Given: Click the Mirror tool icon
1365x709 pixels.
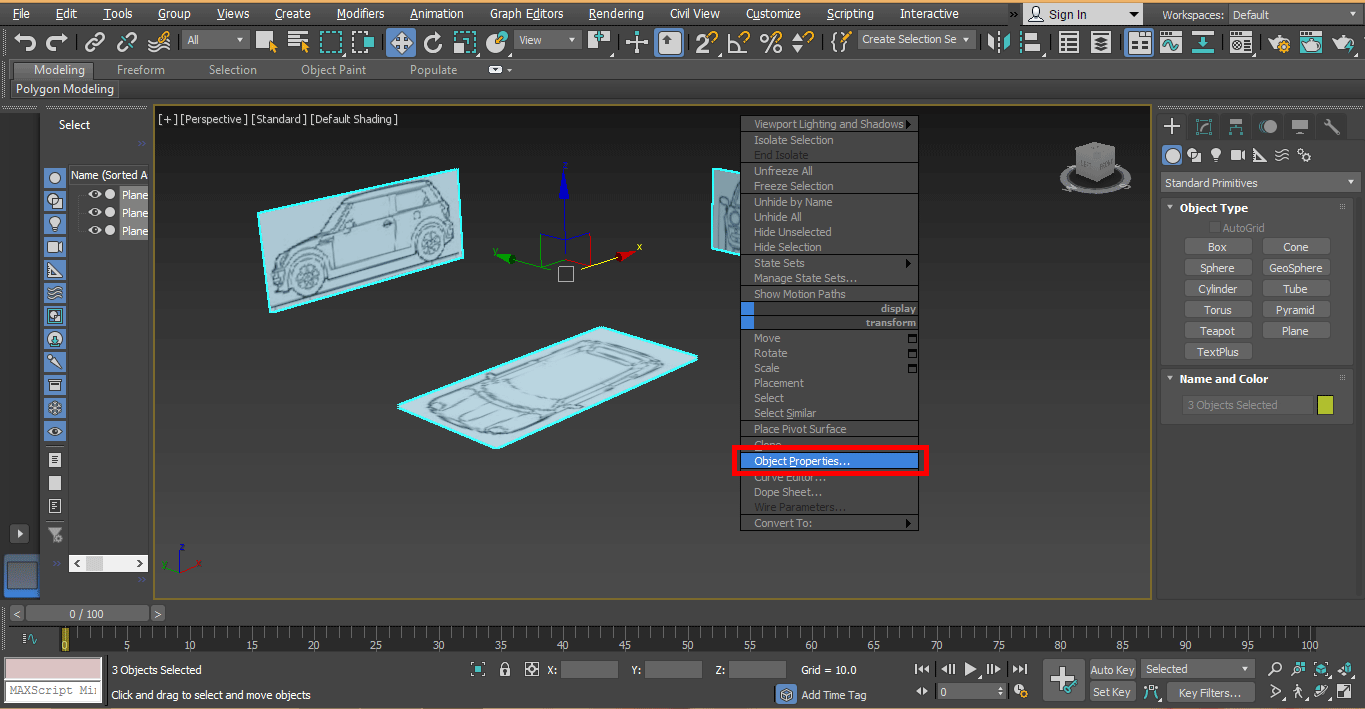Looking at the screenshot, I should (998, 42).
